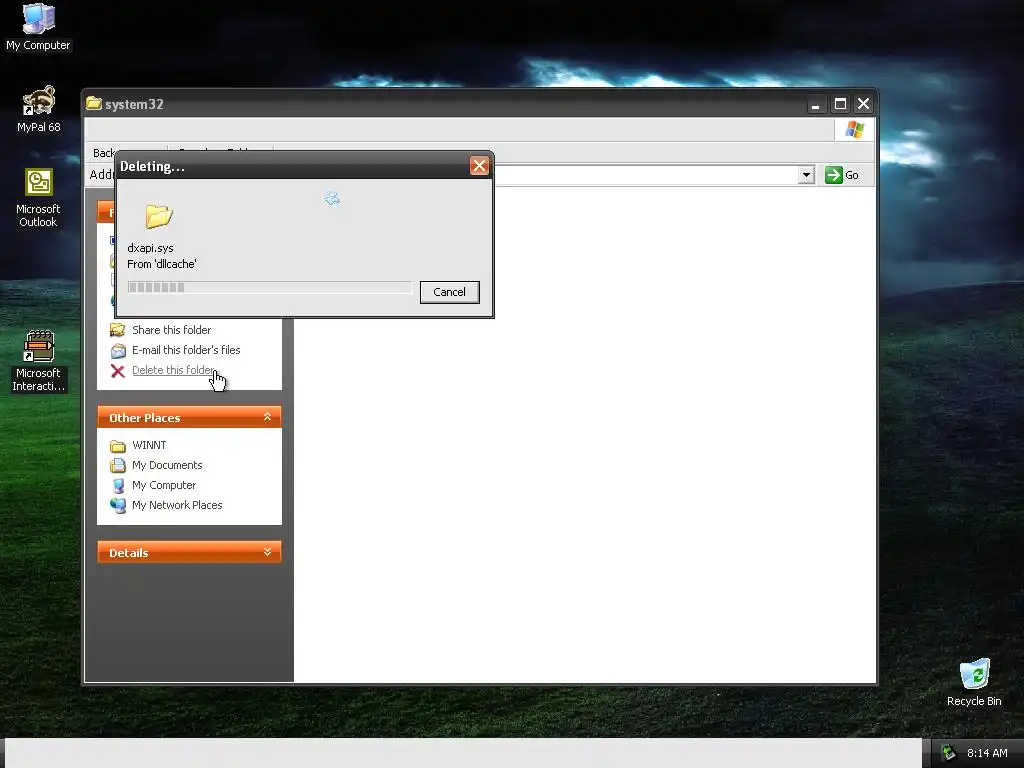Minimize the system32 window
Viewport: 1024px width, 768px height.
816,104
